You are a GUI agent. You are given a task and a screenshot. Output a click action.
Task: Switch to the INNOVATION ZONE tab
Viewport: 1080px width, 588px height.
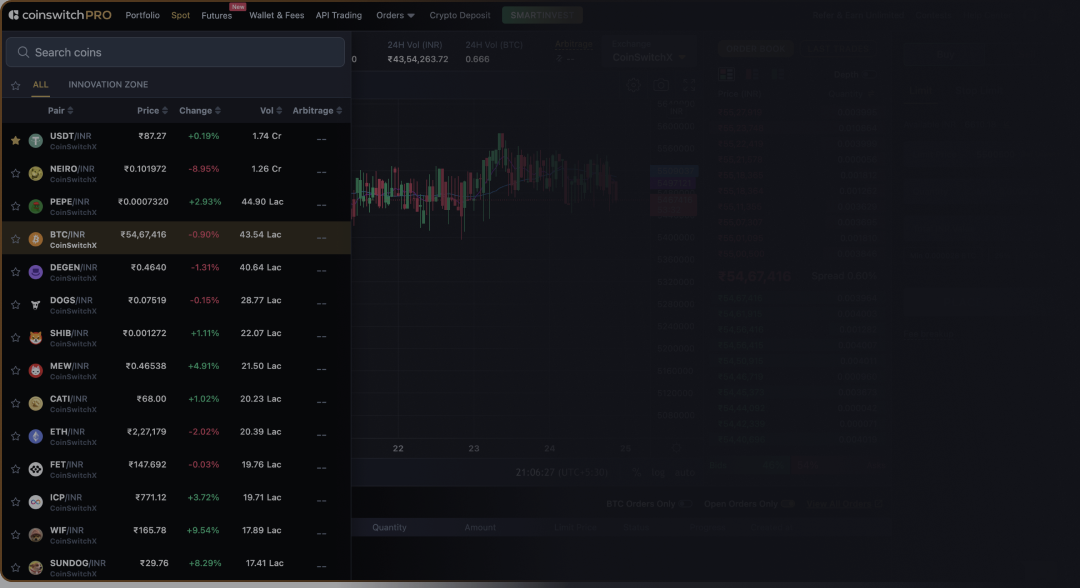coord(108,84)
